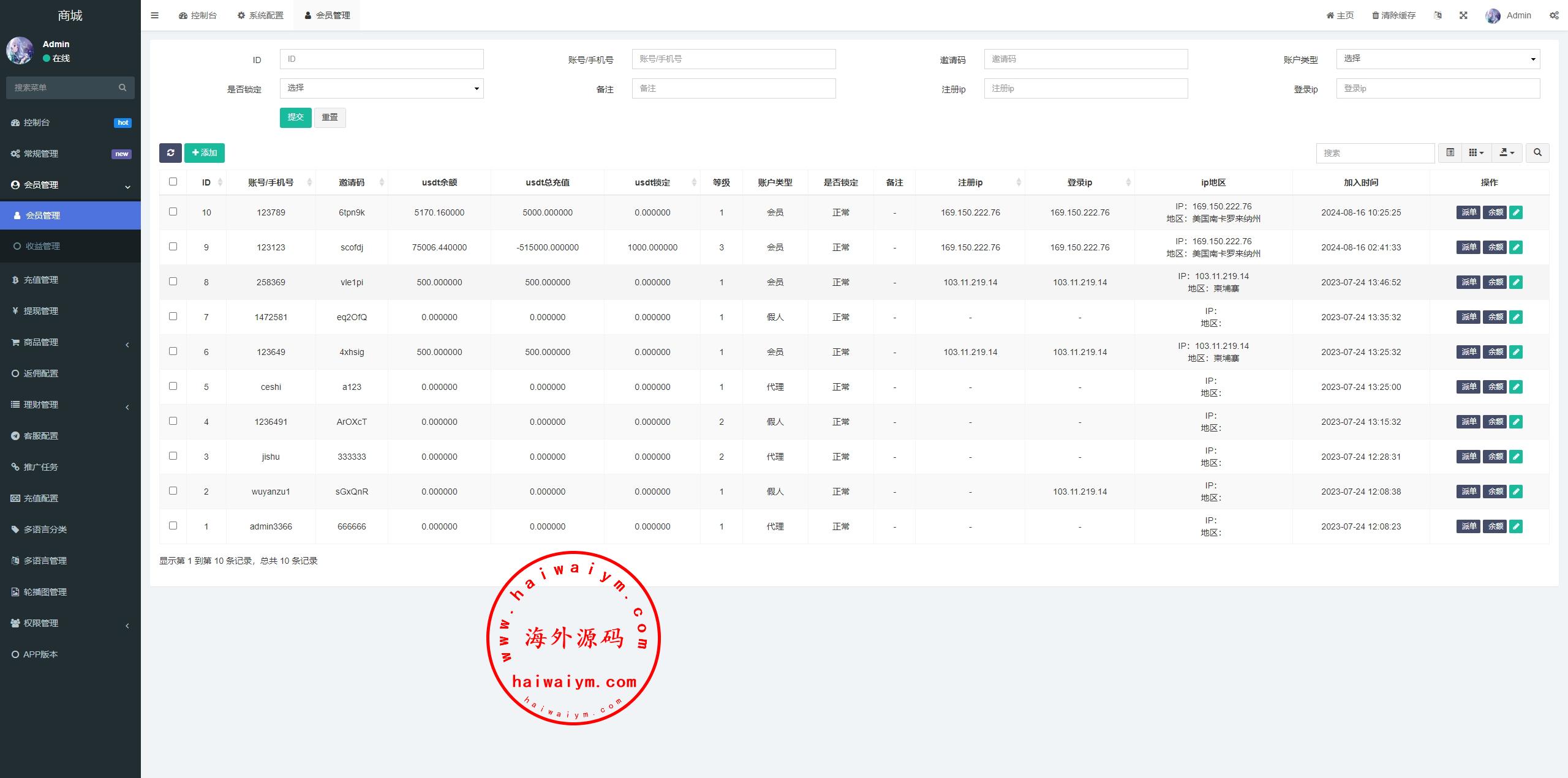Open the columns grid dropdown
The width and height of the screenshot is (1568, 778).
(1476, 153)
